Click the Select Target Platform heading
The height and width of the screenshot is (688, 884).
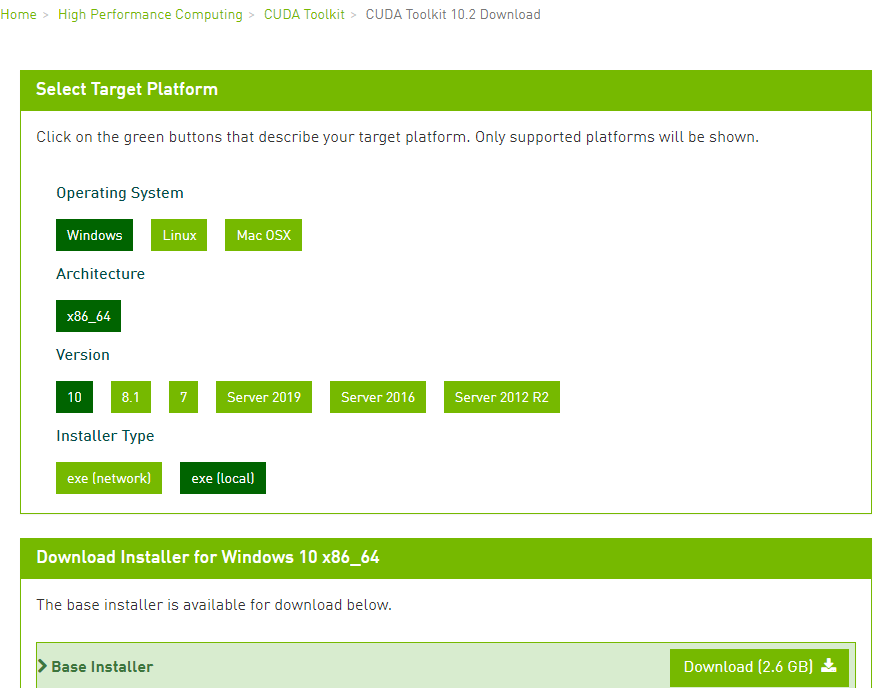(127, 90)
